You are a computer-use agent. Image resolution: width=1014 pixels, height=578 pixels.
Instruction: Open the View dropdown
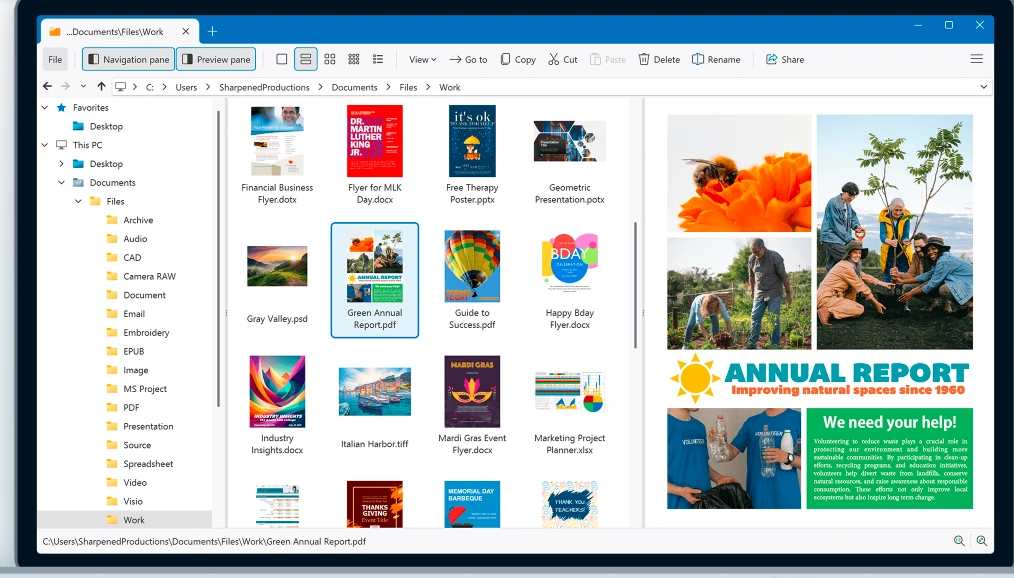422,59
